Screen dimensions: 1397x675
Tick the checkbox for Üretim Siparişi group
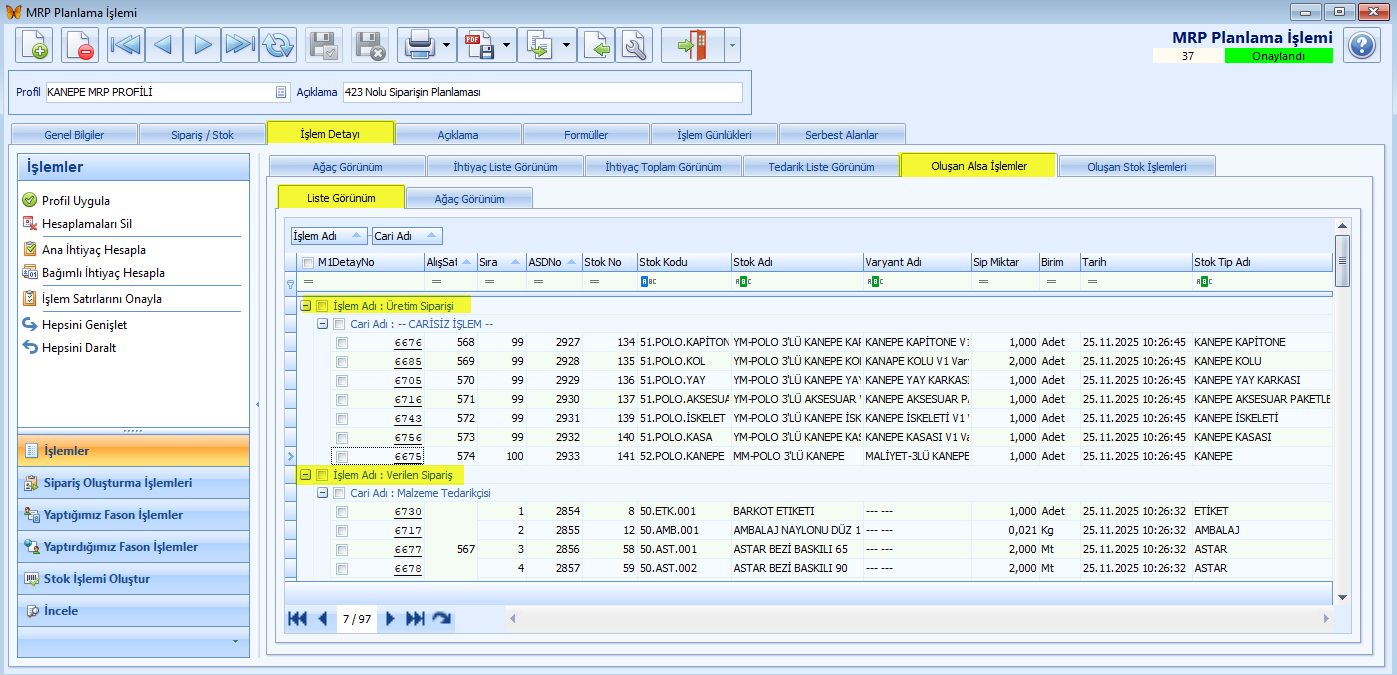pyautogui.click(x=322, y=306)
